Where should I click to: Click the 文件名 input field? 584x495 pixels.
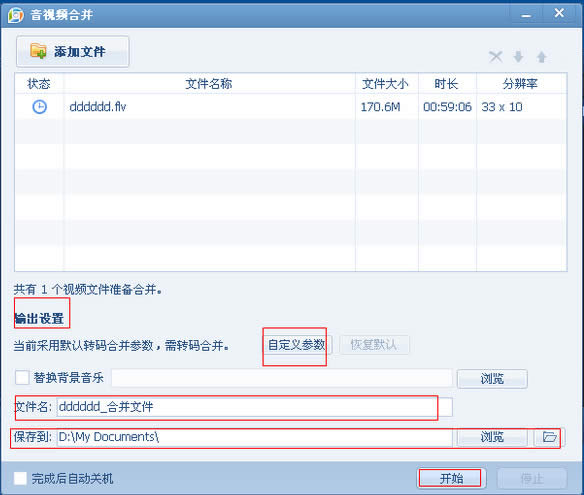click(255, 407)
